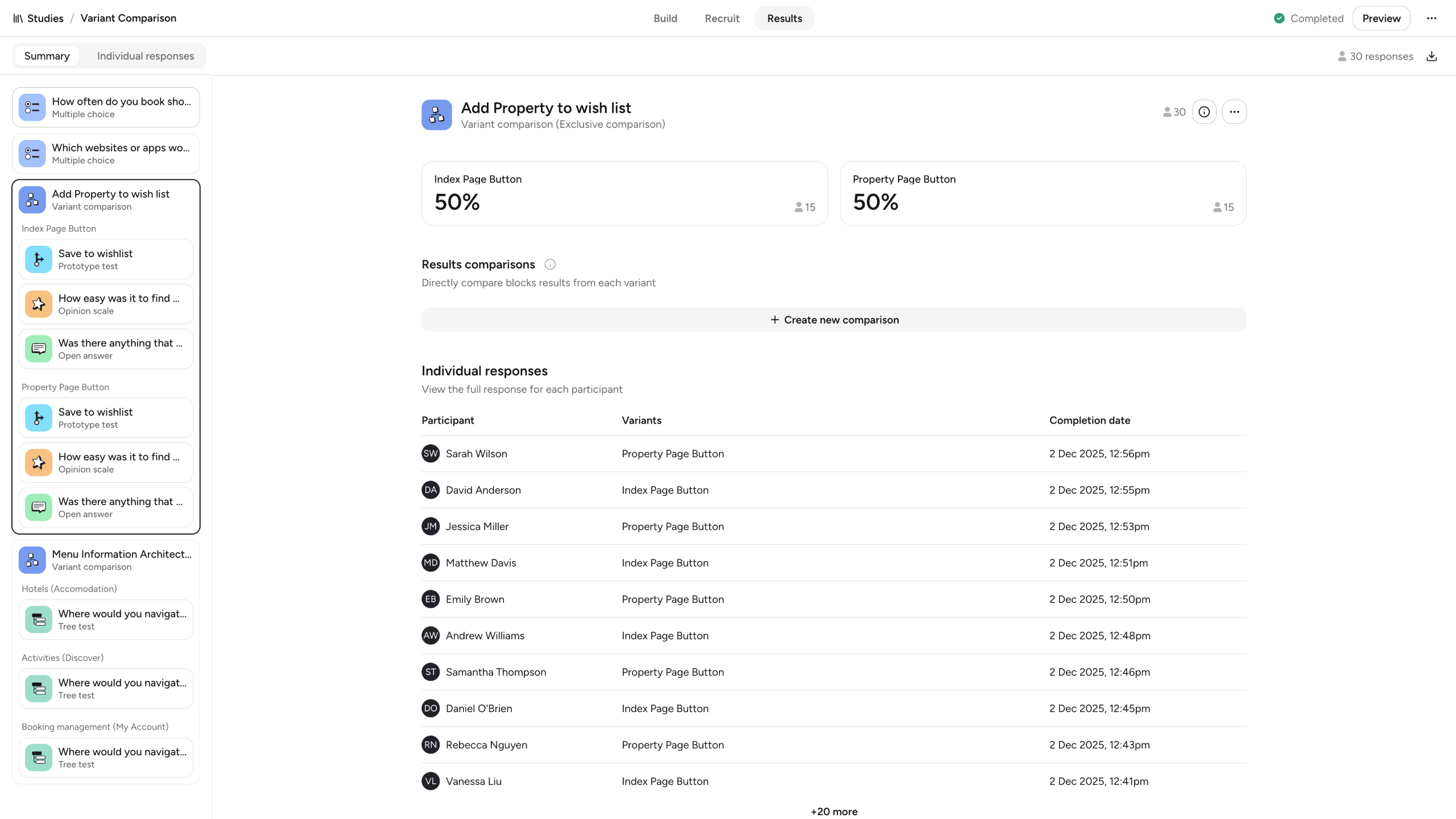1456x819 pixels.
Task: Click the Preview button
Action: (1381, 18)
